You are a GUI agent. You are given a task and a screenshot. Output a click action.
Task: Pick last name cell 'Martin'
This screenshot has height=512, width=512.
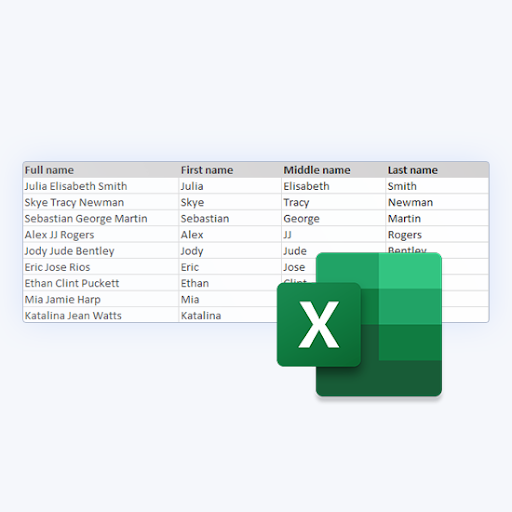coord(437,218)
